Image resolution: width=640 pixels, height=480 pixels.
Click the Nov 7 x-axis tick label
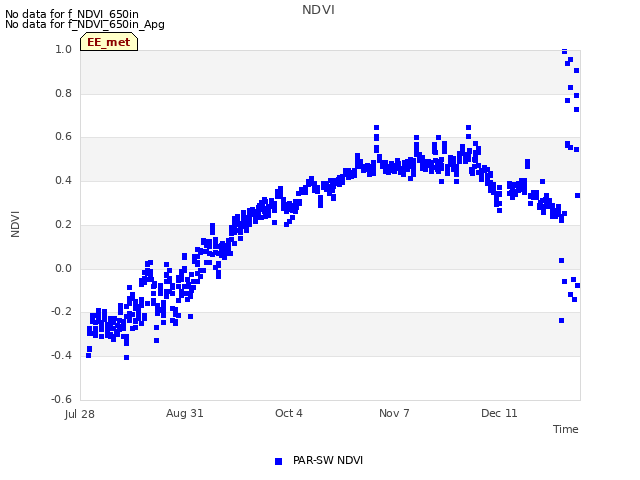(394, 413)
